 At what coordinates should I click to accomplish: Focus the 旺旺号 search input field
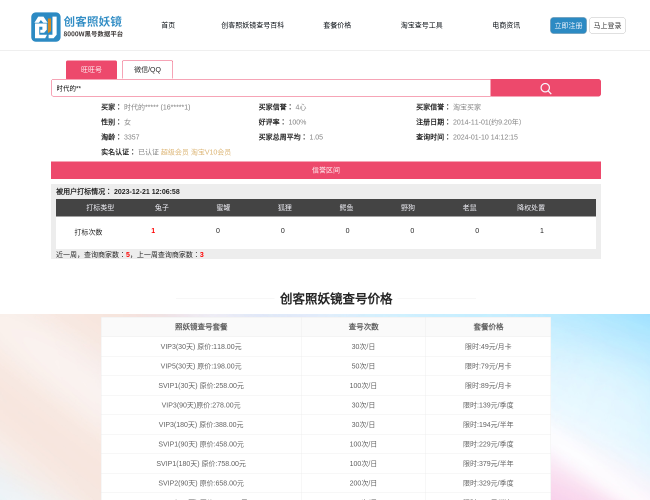(271, 88)
